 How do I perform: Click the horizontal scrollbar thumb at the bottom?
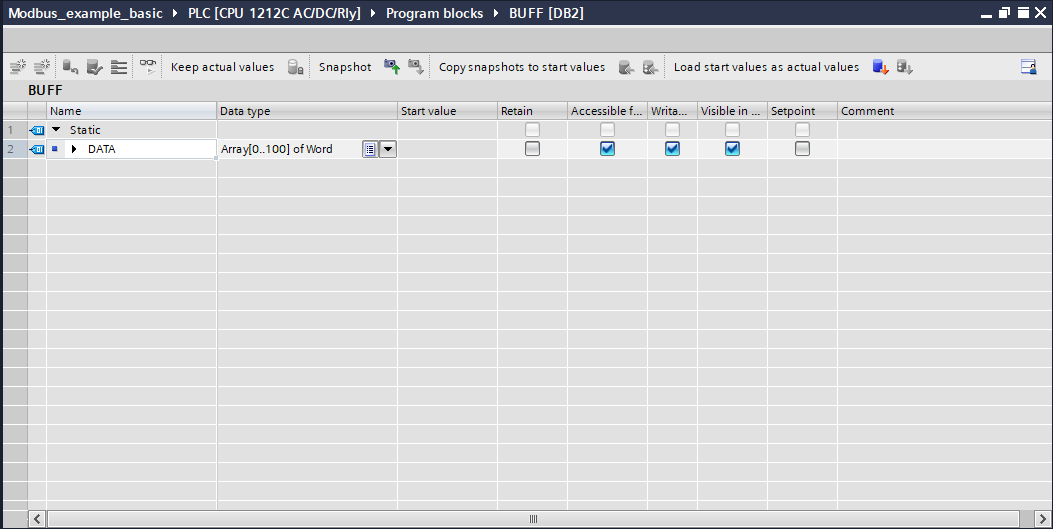click(532, 519)
